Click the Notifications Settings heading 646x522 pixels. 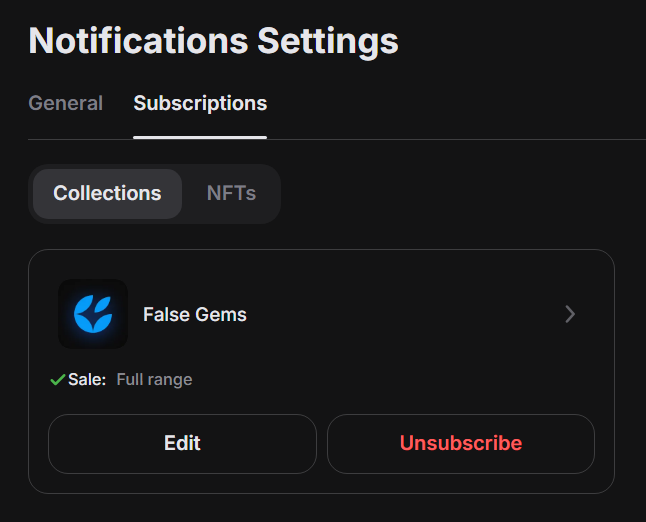(213, 41)
